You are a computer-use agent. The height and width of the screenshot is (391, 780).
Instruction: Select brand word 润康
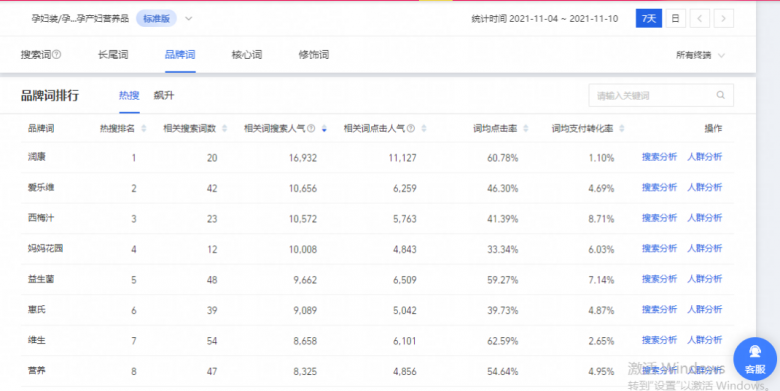[x=37, y=157]
